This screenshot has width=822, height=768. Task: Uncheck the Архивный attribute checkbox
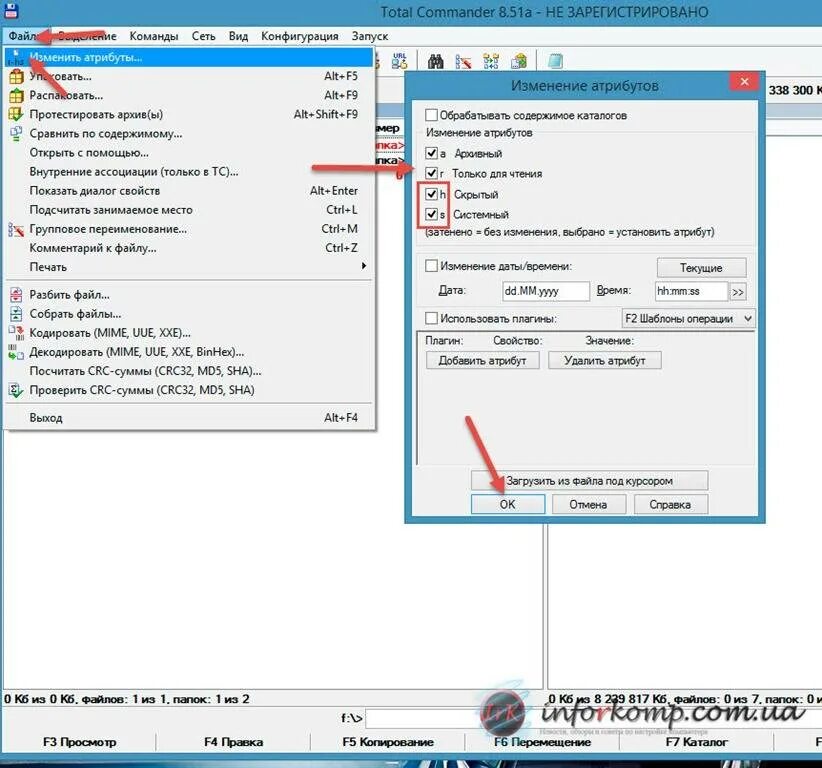(x=431, y=153)
